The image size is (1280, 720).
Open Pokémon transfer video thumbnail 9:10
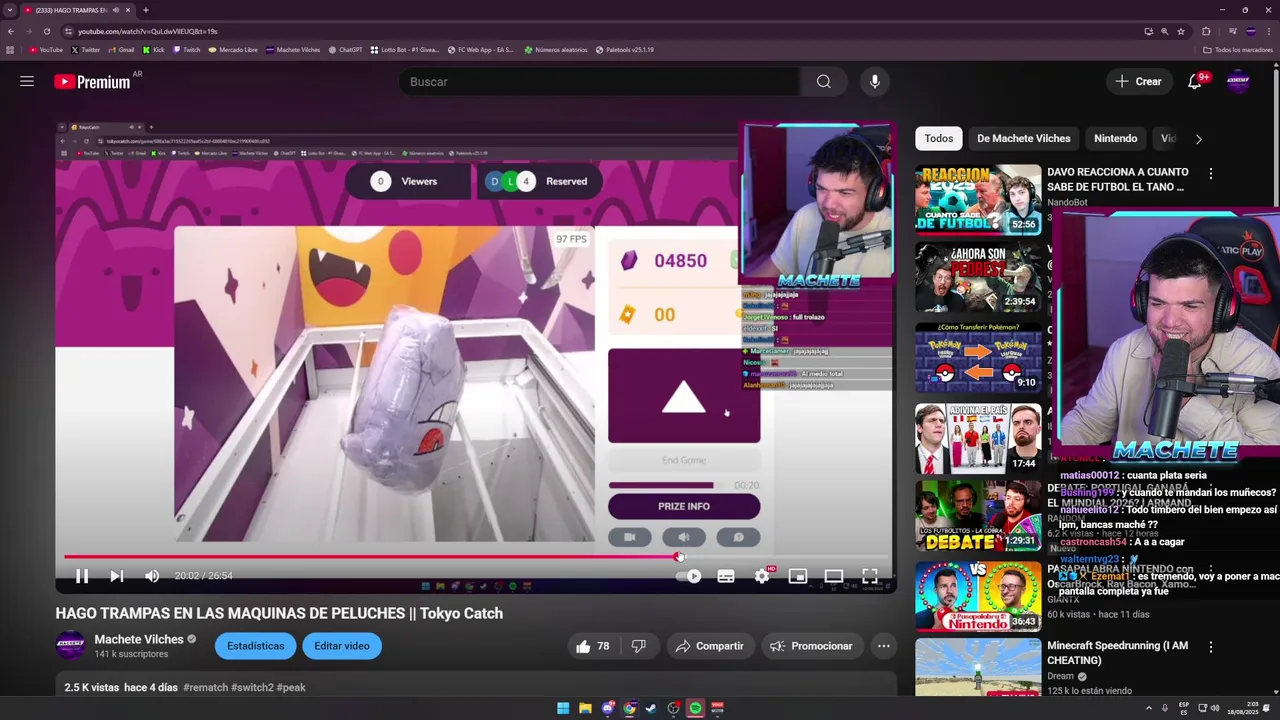click(x=978, y=358)
